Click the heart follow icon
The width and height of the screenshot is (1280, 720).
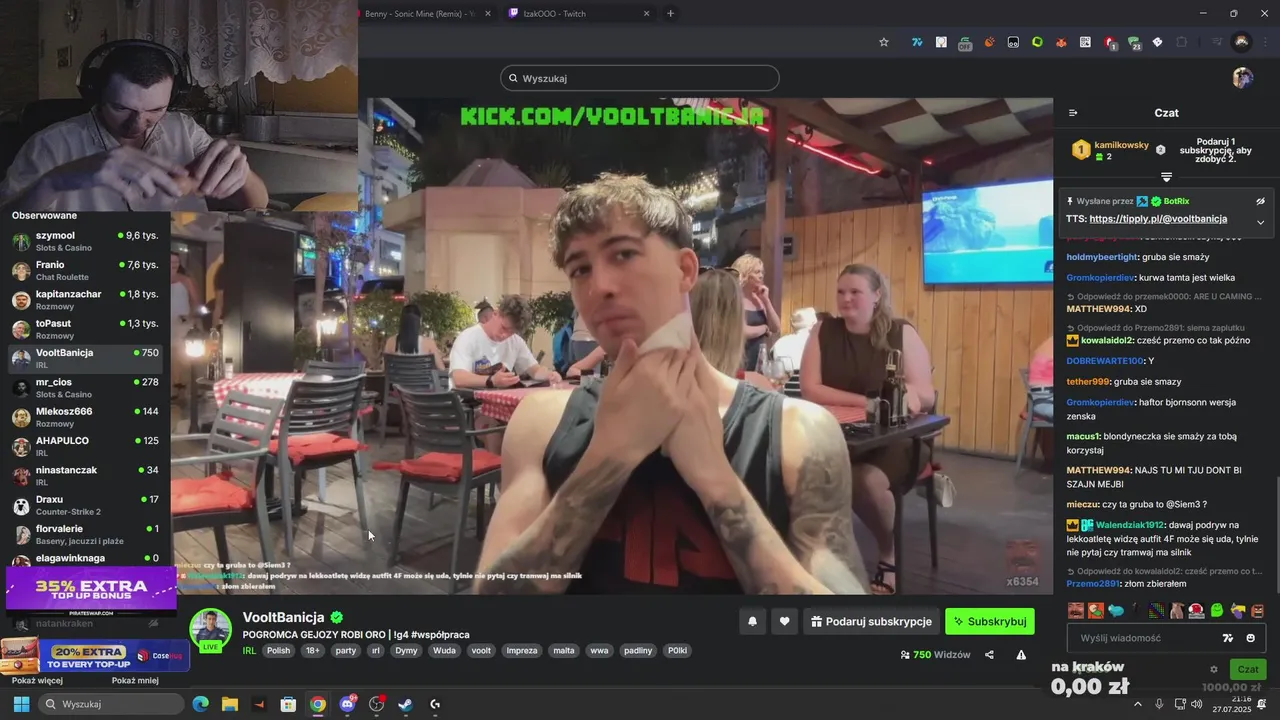click(784, 622)
